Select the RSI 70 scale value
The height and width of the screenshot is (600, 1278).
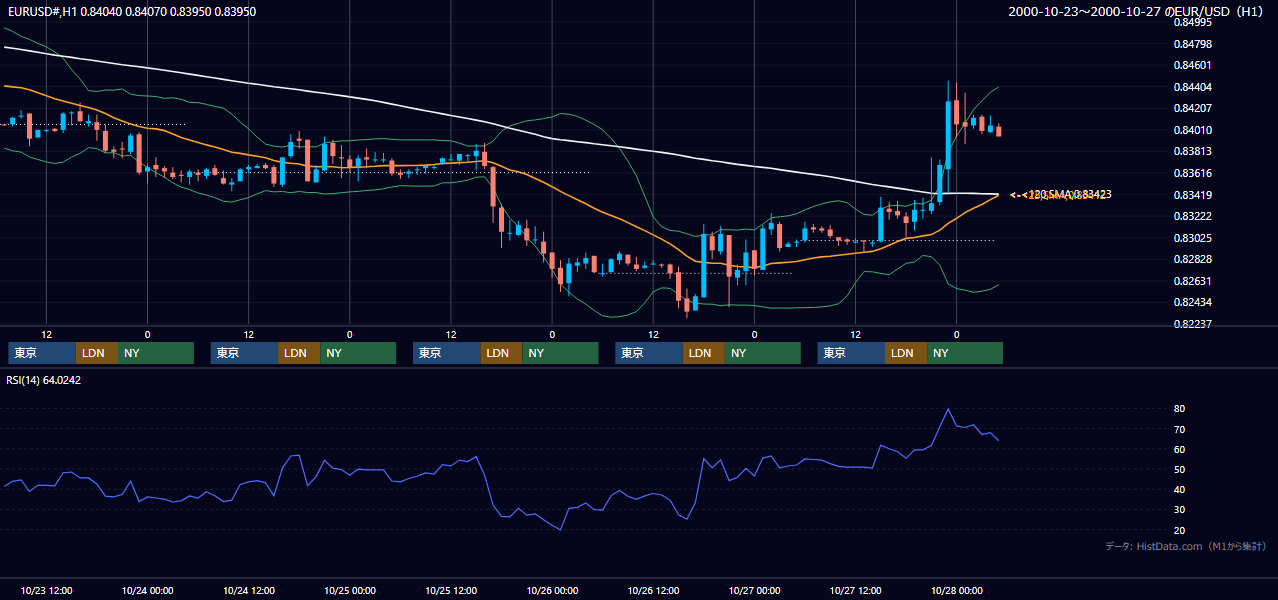(1180, 429)
